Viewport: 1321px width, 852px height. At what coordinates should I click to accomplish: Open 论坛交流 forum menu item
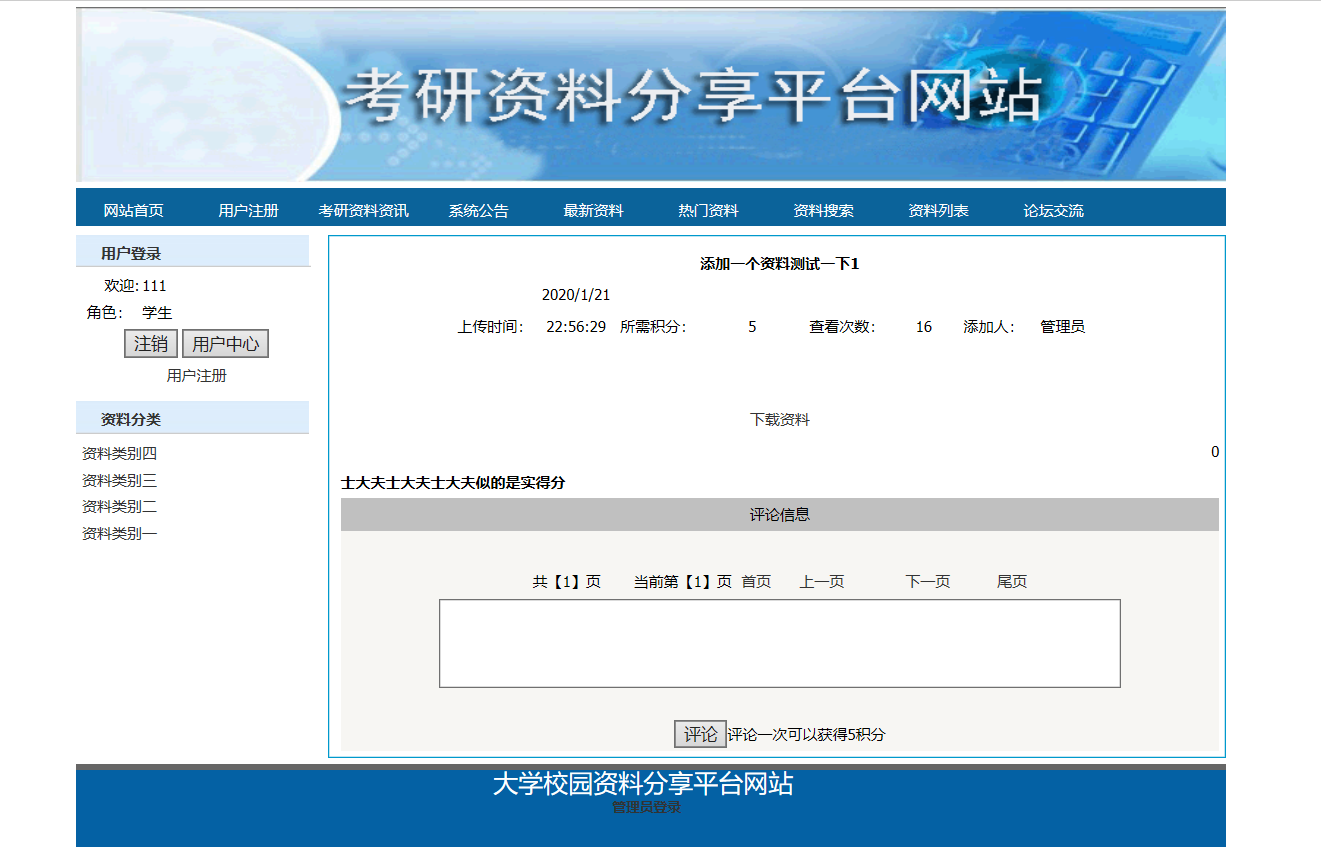click(1053, 211)
